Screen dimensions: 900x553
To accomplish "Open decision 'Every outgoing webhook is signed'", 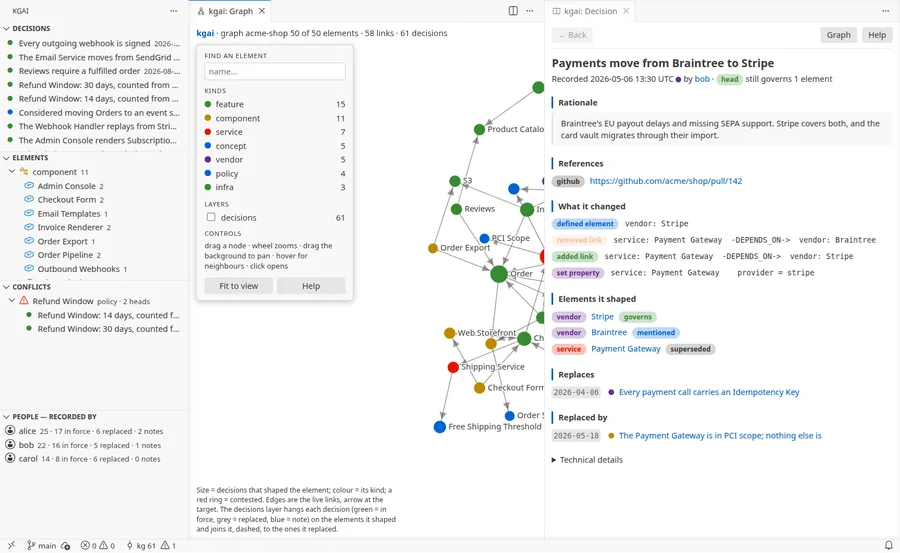I will coord(94,43).
